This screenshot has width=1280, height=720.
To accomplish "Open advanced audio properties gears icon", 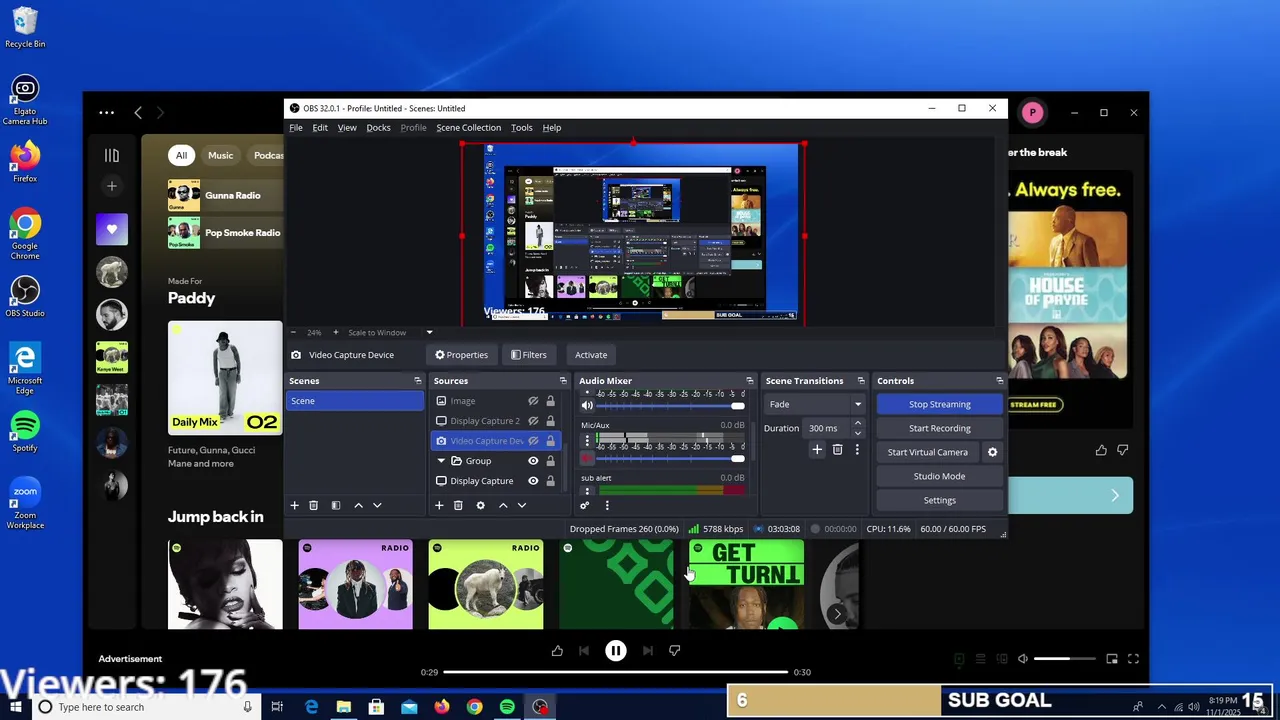I will tap(585, 505).
